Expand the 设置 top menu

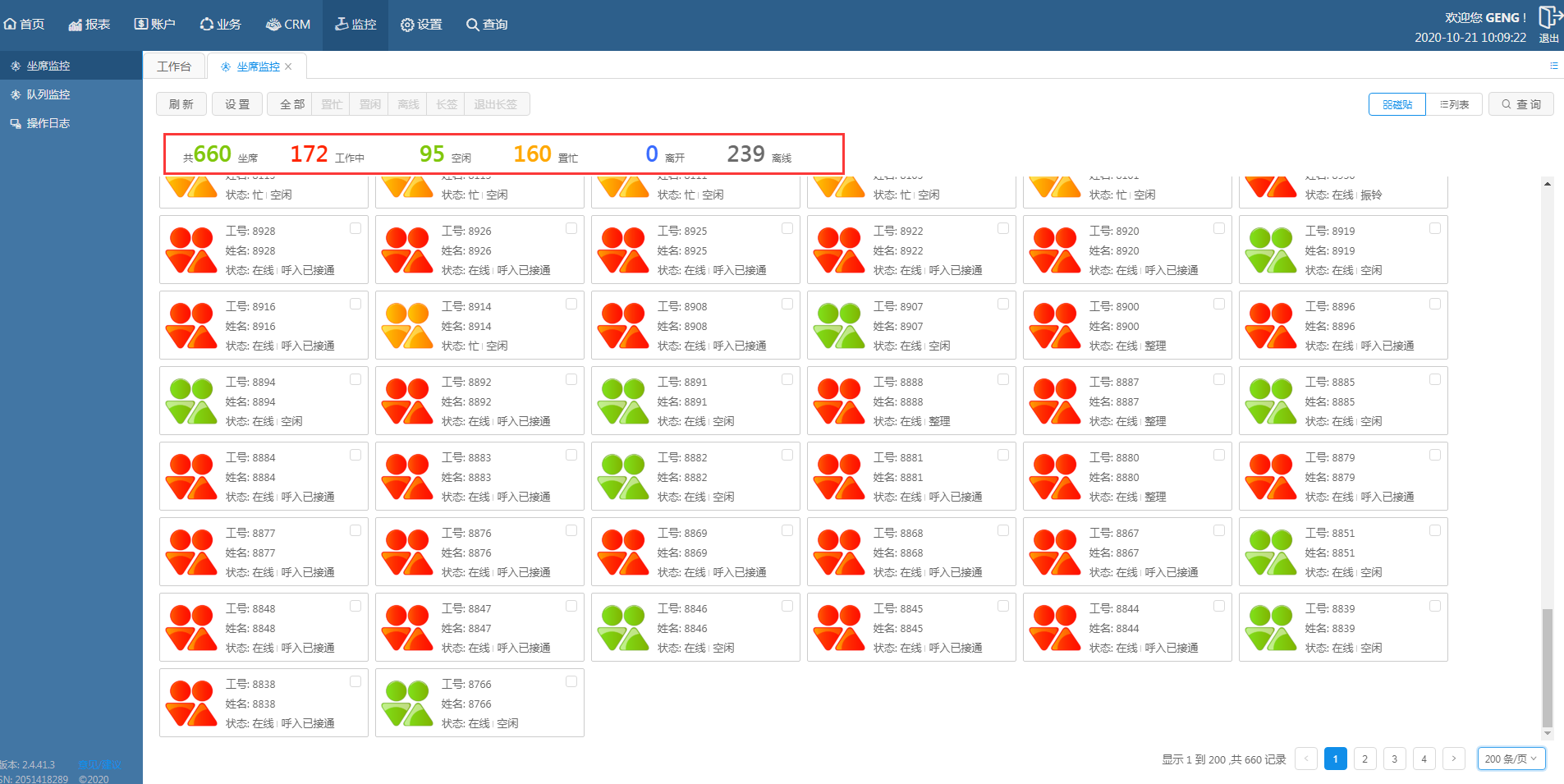coord(421,25)
